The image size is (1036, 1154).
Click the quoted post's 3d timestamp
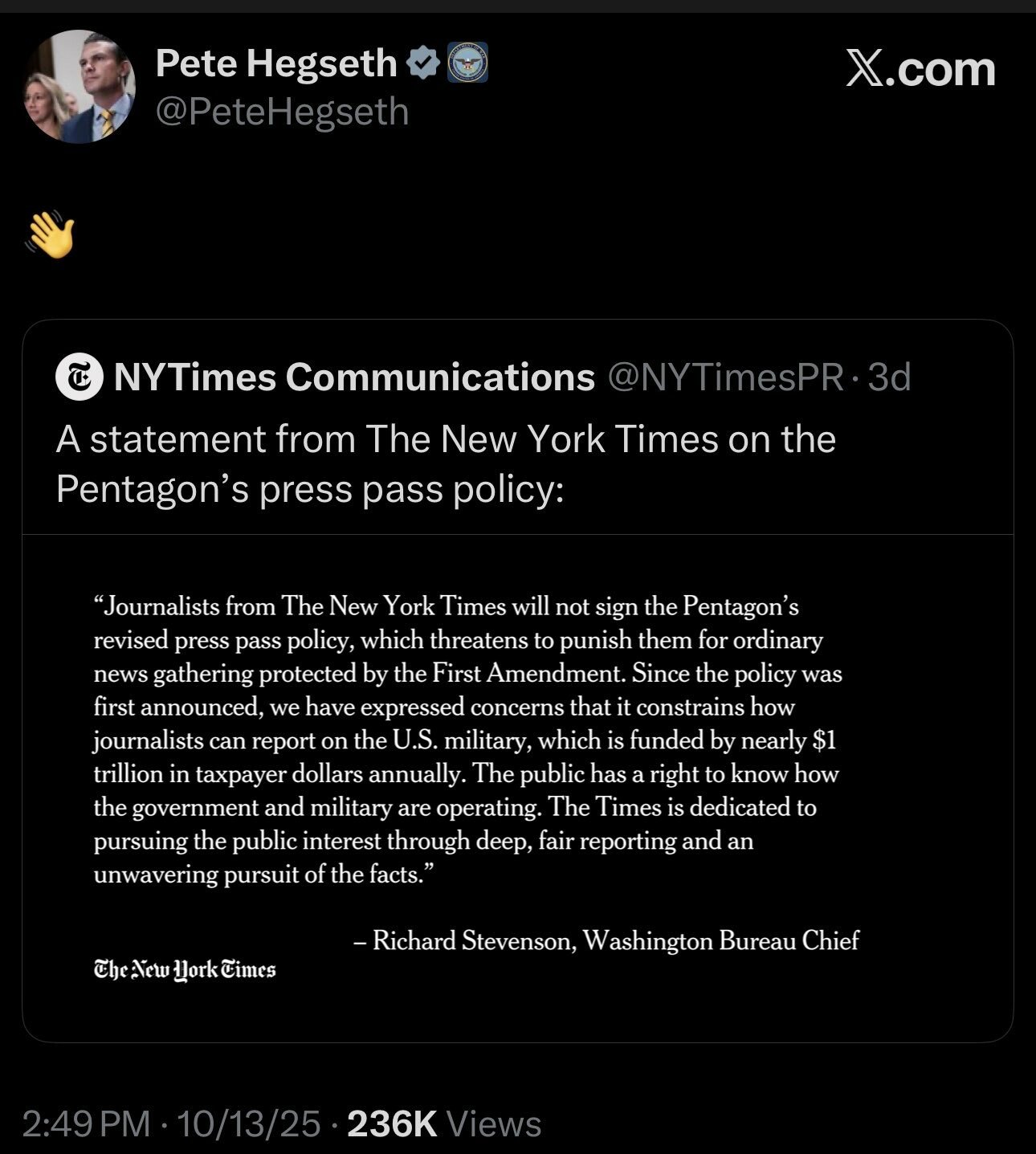890,377
